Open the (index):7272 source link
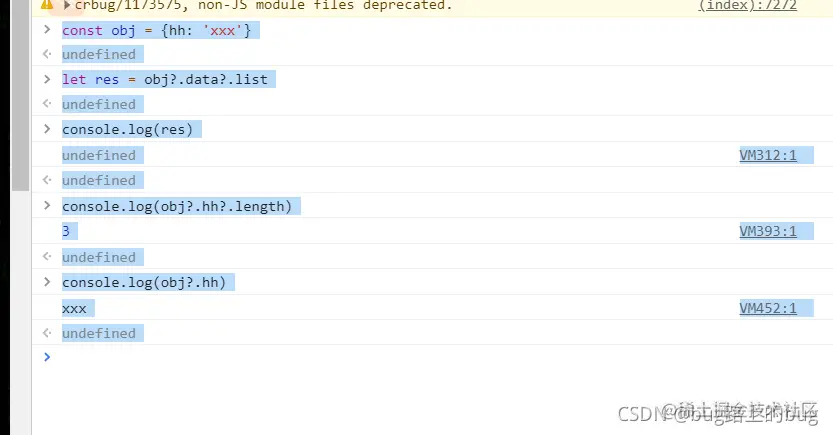 pos(747,5)
